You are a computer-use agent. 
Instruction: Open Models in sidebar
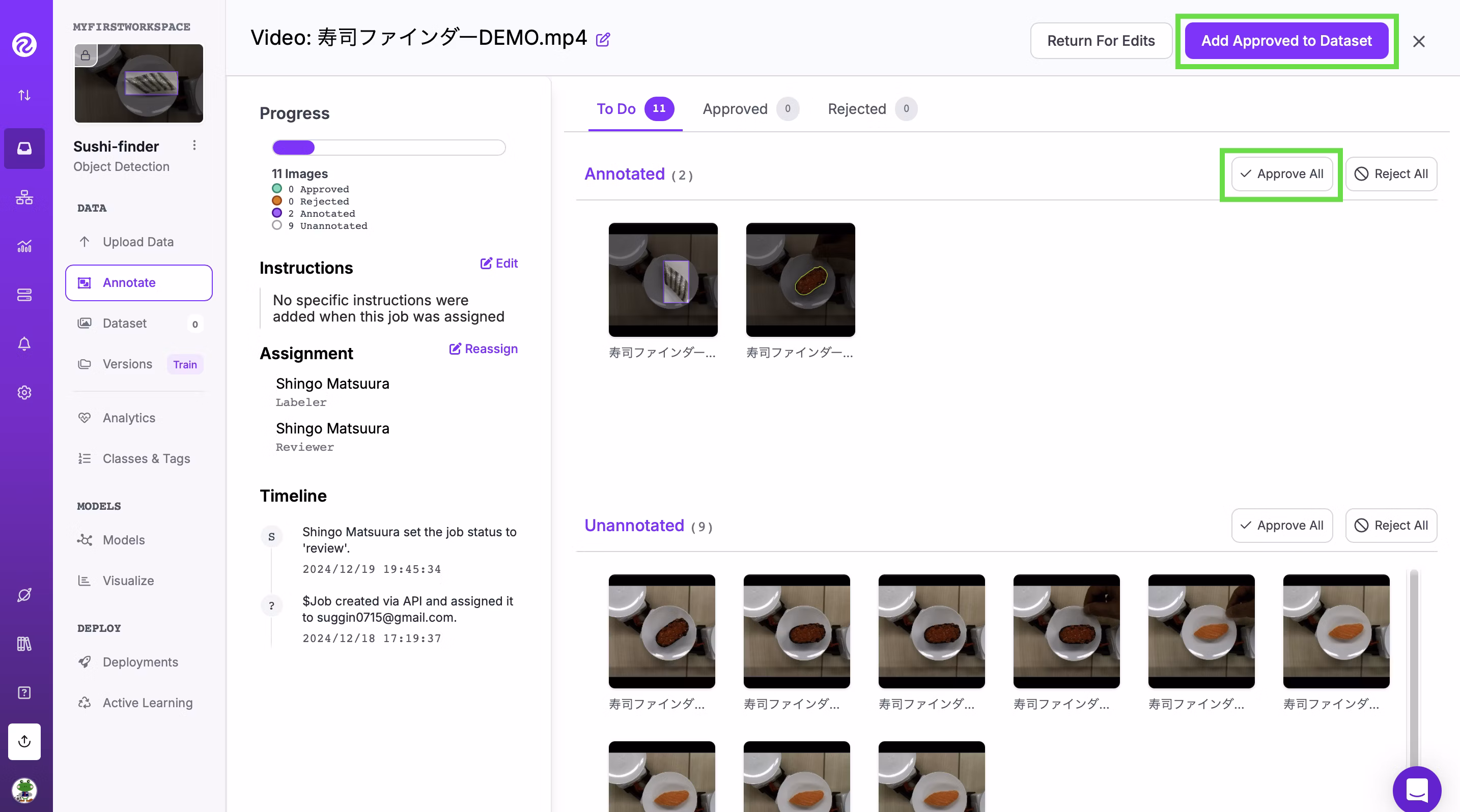tap(138, 540)
